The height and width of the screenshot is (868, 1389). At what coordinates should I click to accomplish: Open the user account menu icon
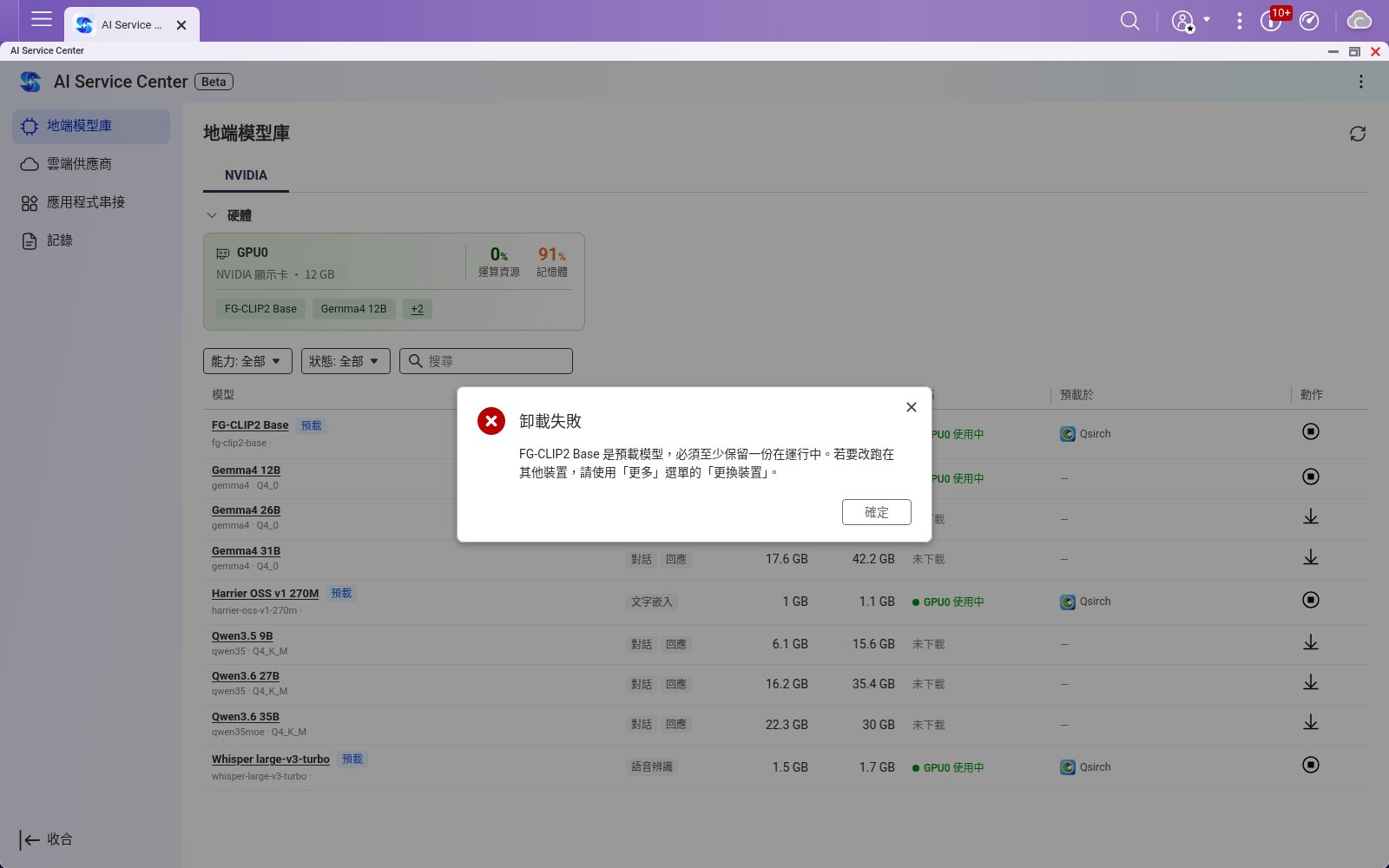click(x=1182, y=21)
